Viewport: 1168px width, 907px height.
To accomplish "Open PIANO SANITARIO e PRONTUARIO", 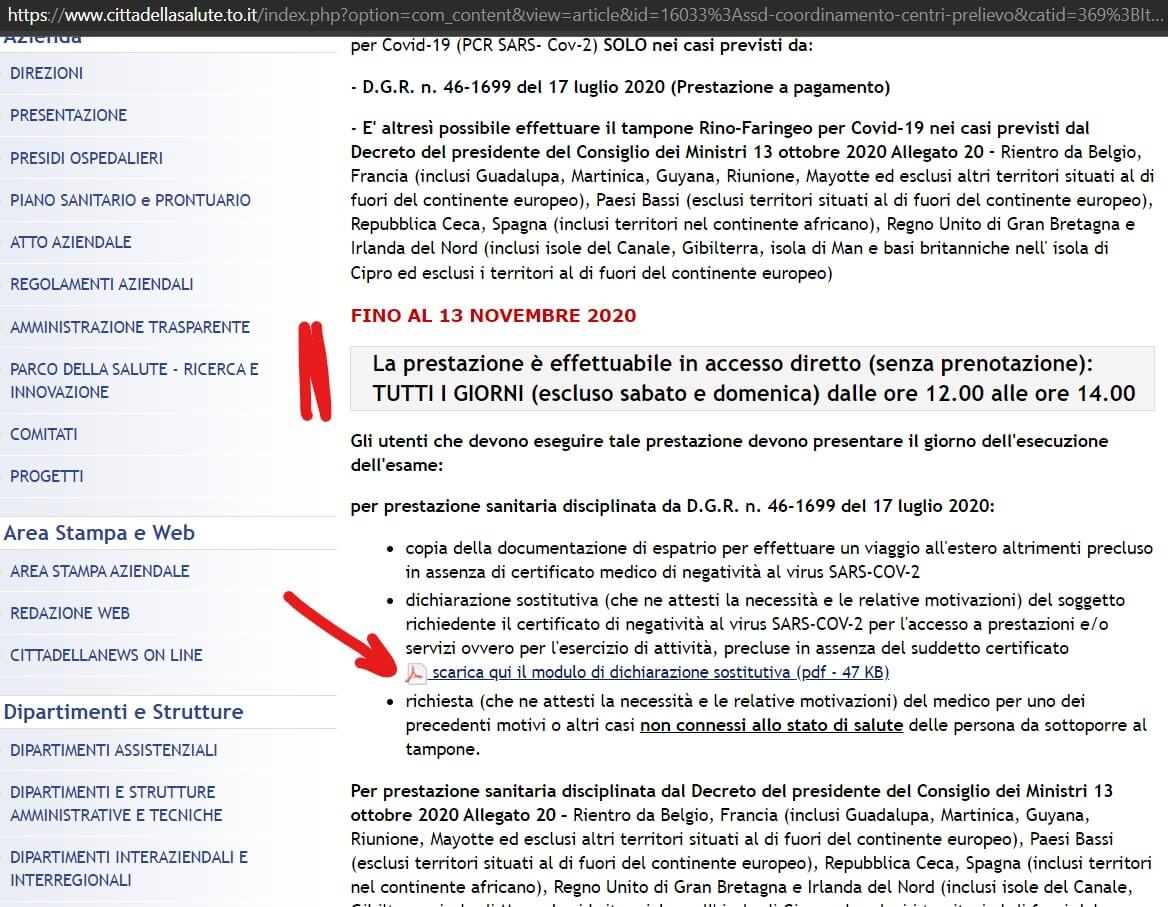I will pyautogui.click(x=130, y=200).
